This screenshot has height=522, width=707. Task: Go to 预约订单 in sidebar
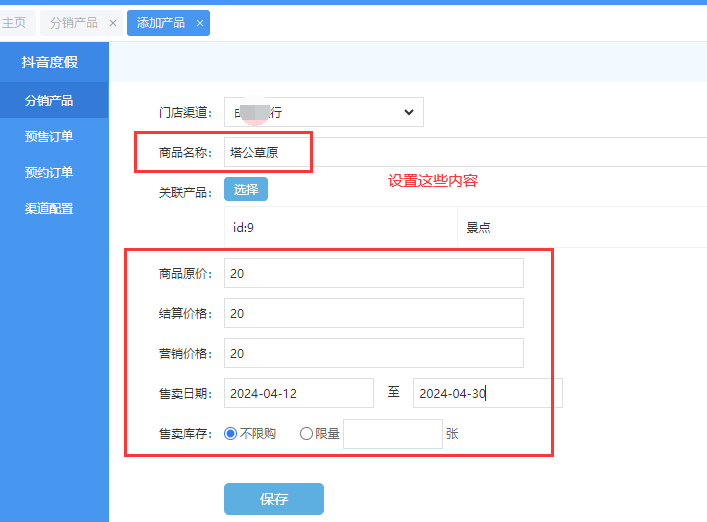point(49,172)
